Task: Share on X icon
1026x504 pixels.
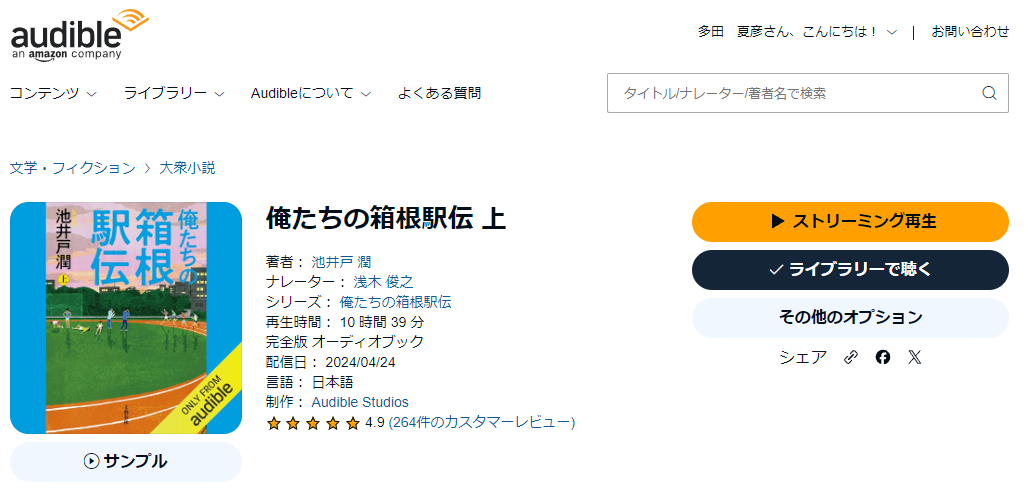Action: click(914, 357)
